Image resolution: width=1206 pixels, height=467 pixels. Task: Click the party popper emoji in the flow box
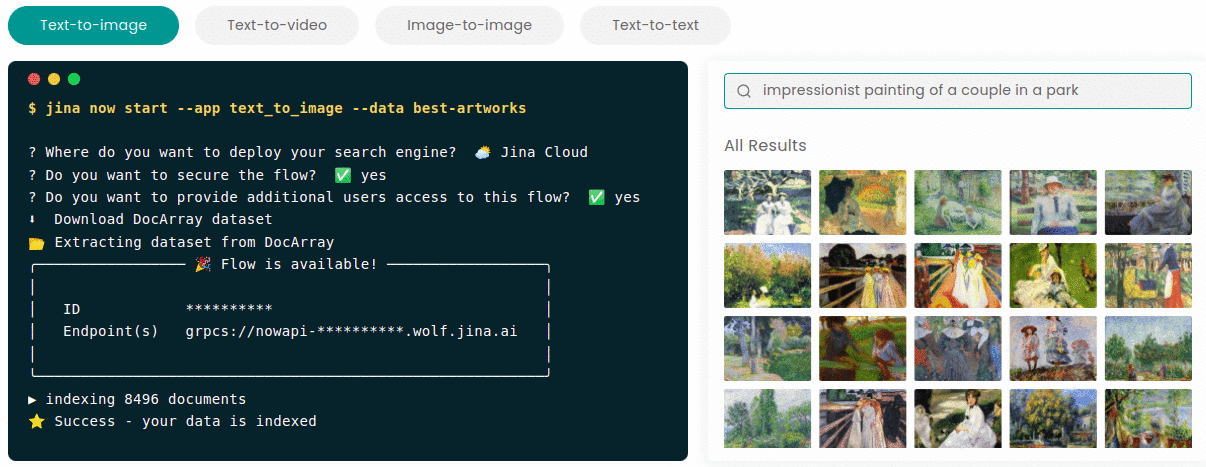point(203,264)
